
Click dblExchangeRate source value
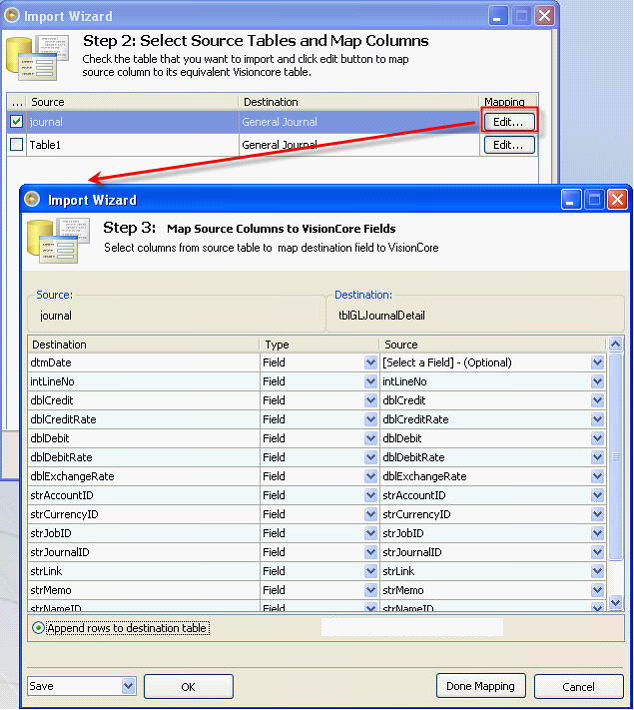click(x=424, y=476)
